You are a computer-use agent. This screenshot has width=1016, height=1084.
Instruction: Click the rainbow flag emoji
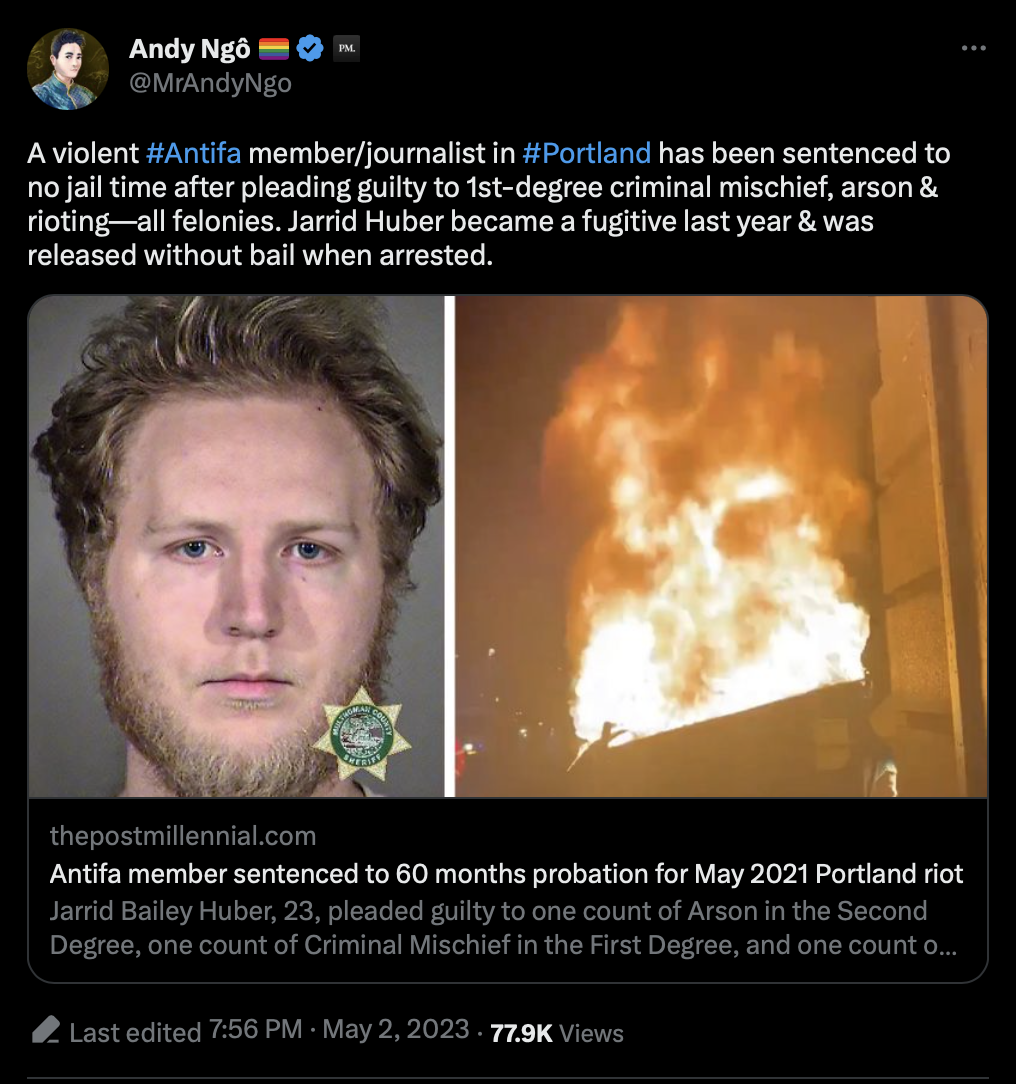274,48
